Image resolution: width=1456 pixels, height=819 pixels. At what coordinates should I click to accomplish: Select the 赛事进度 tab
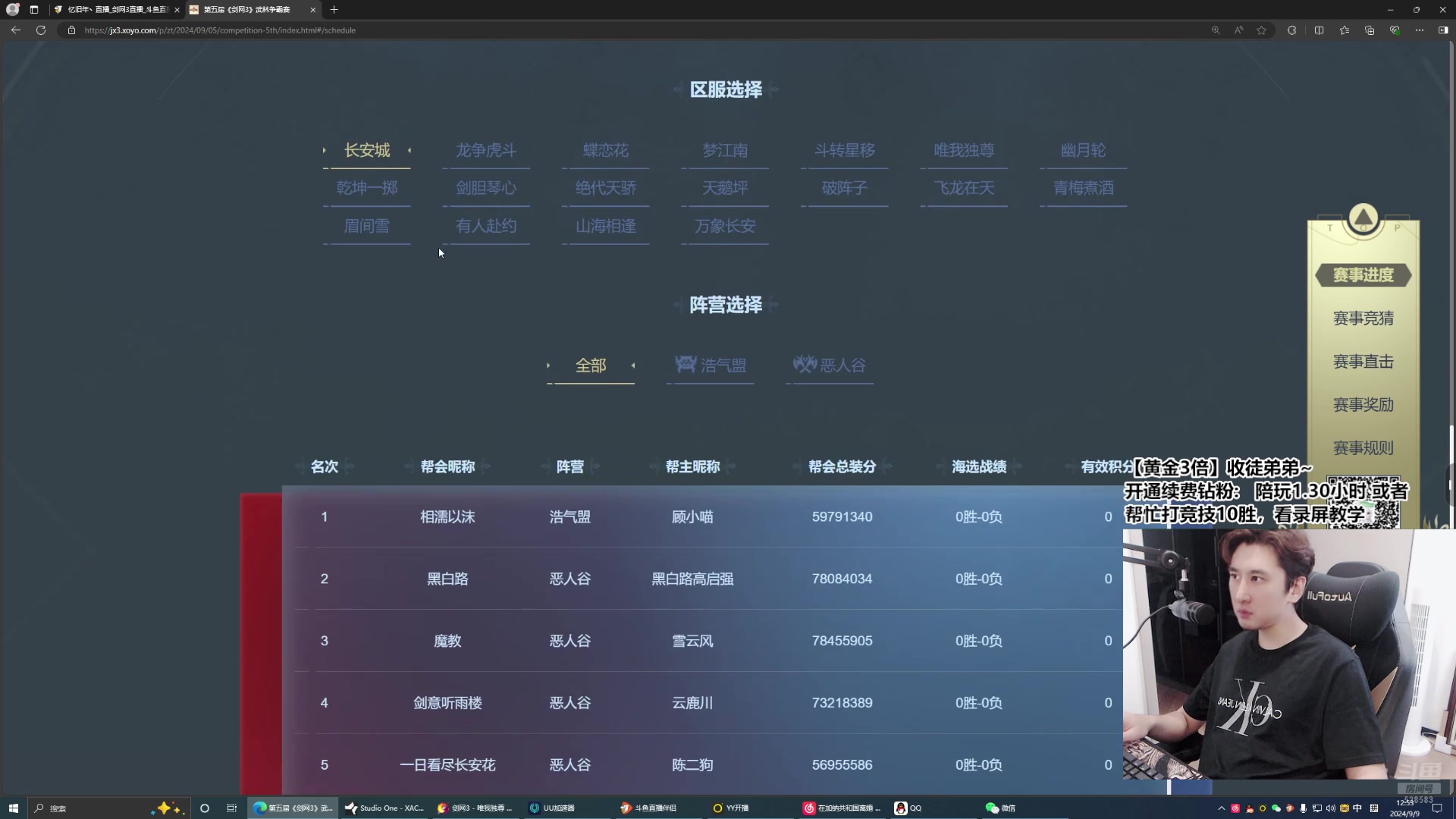(1362, 275)
